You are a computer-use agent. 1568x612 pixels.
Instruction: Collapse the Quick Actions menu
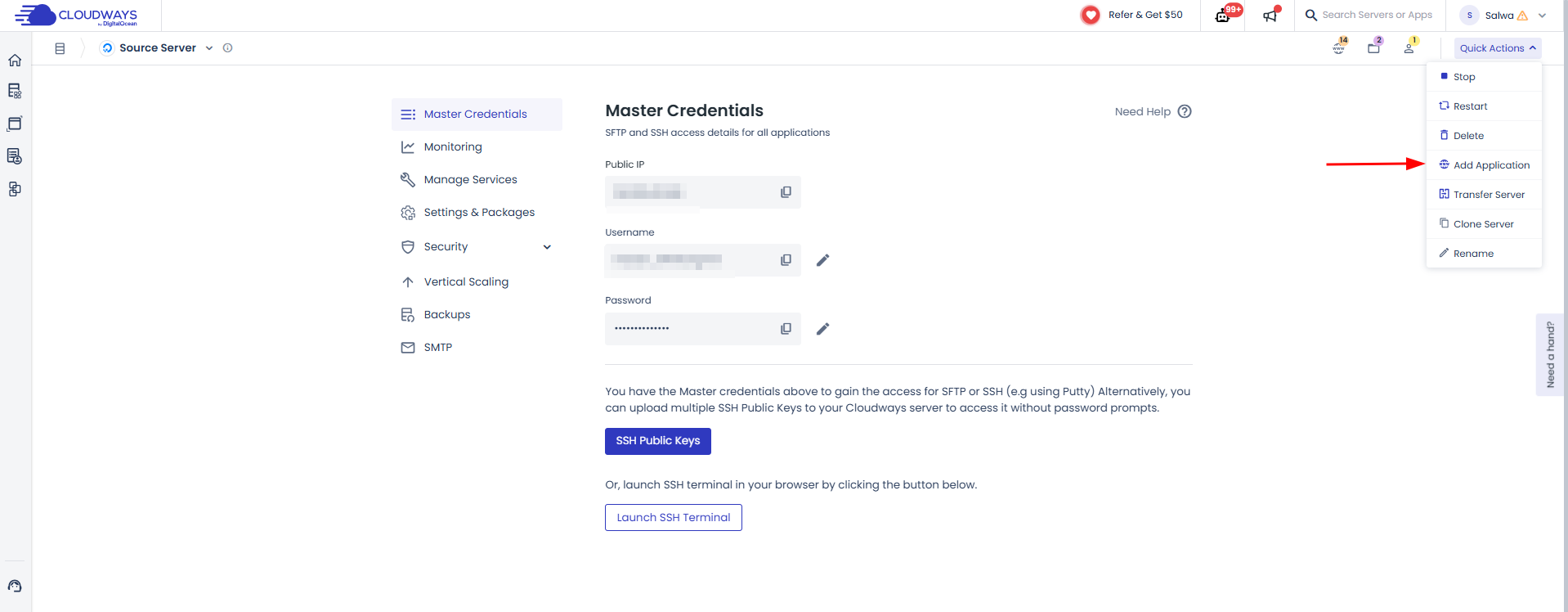point(1498,48)
